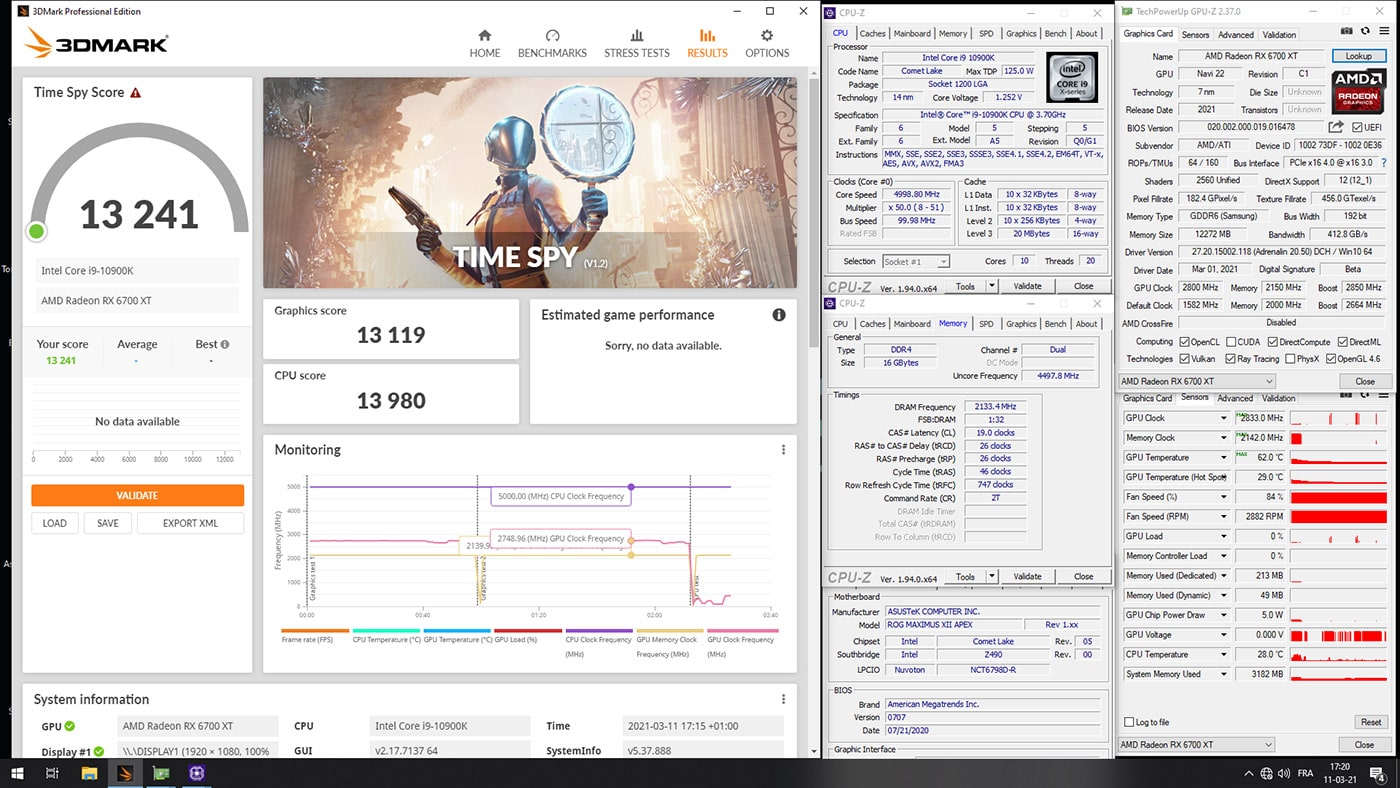
Task: Switch to SPD tab in lower CPU-Z window
Action: click(x=986, y=324)
